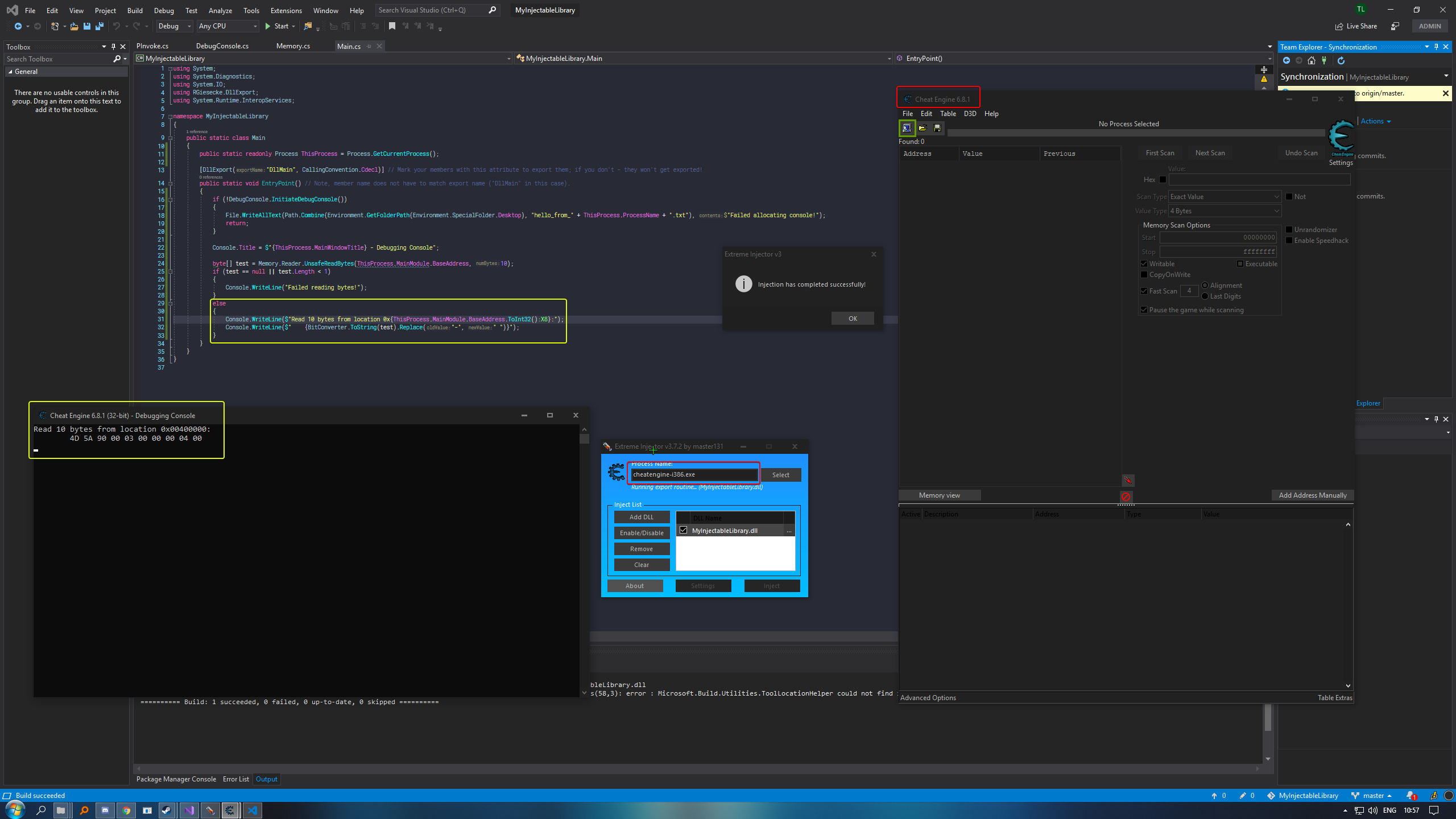Open the Scan Type Exact Value dropdown
1456x819 pixels.
(x=1224, y=197)
